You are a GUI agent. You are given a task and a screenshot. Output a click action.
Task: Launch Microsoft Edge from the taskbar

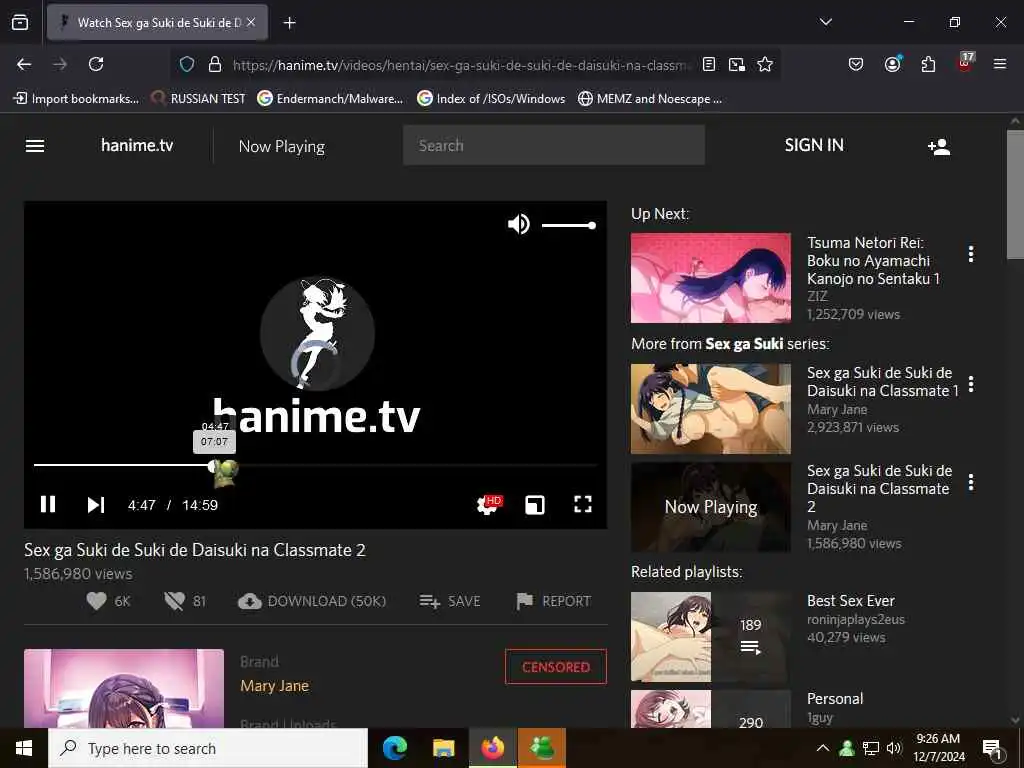(394, 748)
